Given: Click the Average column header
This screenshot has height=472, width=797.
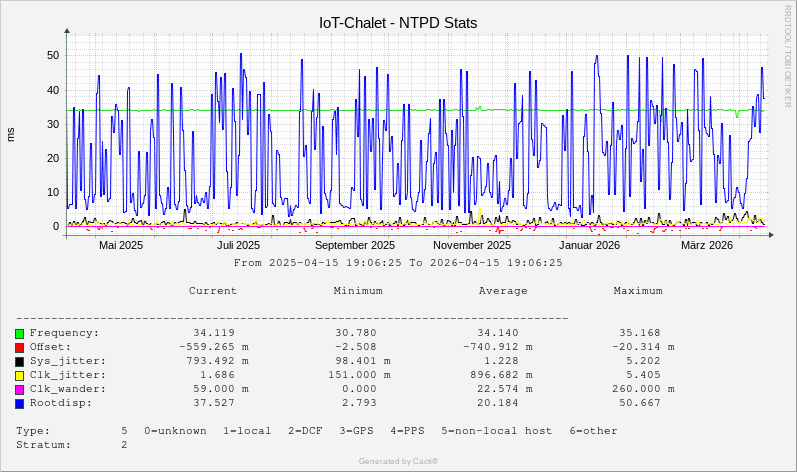Looking at the screenshot, I should pyautogui.click(x=503, y=291).
